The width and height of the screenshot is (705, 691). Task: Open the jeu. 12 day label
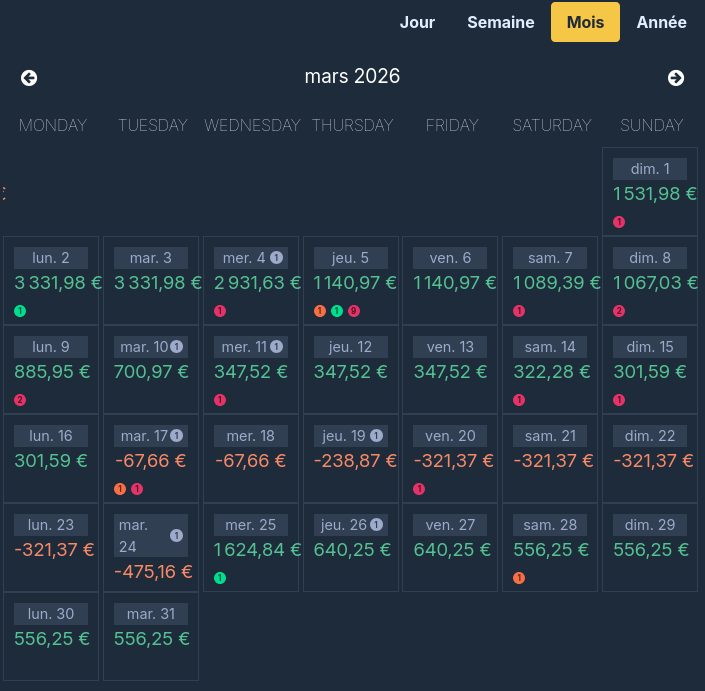point(350,347)
